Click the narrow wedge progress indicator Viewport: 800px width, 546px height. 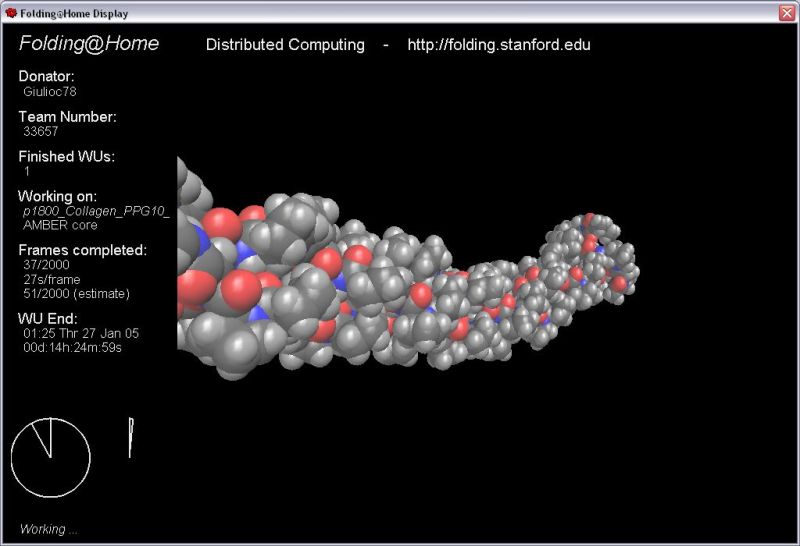[130, 437]
